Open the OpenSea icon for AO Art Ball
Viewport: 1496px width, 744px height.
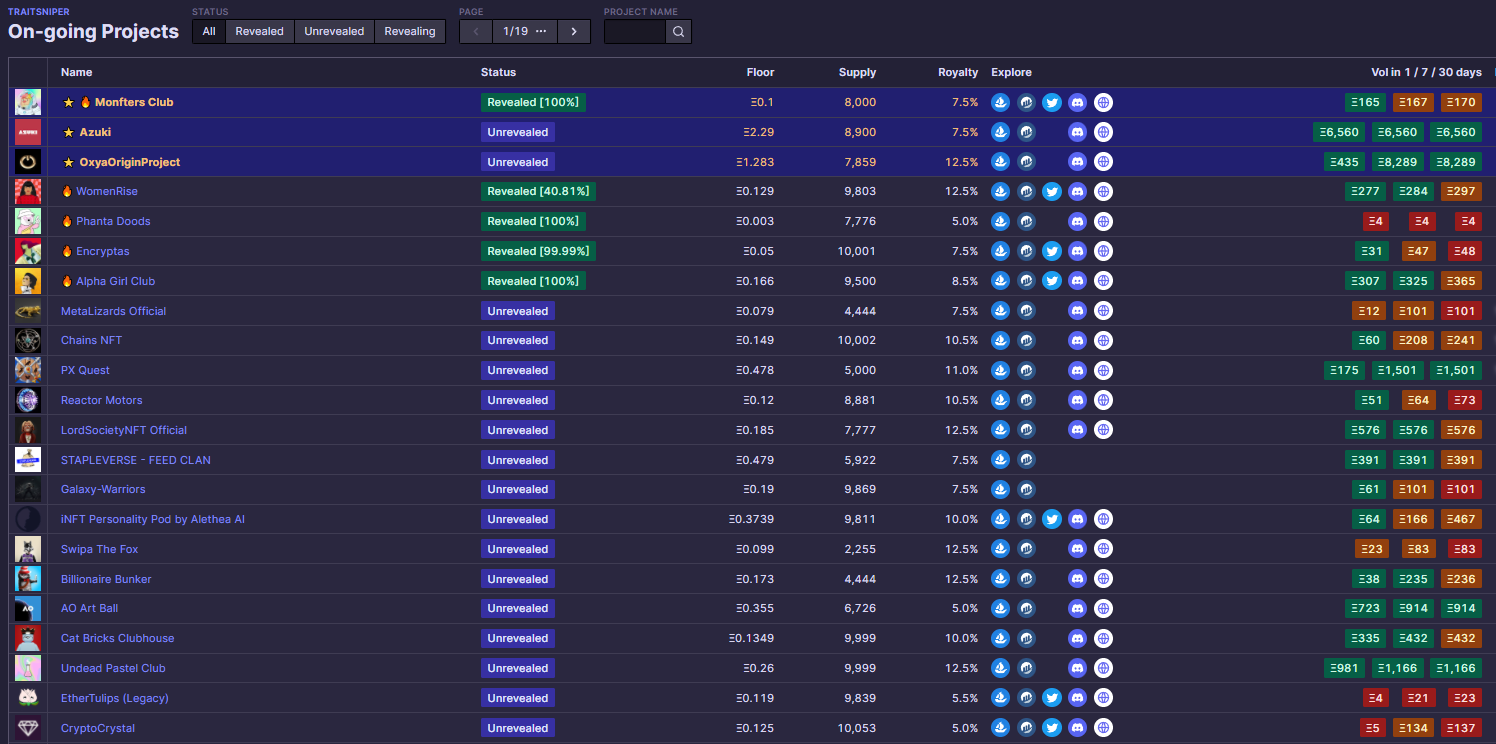(1000, 608)
